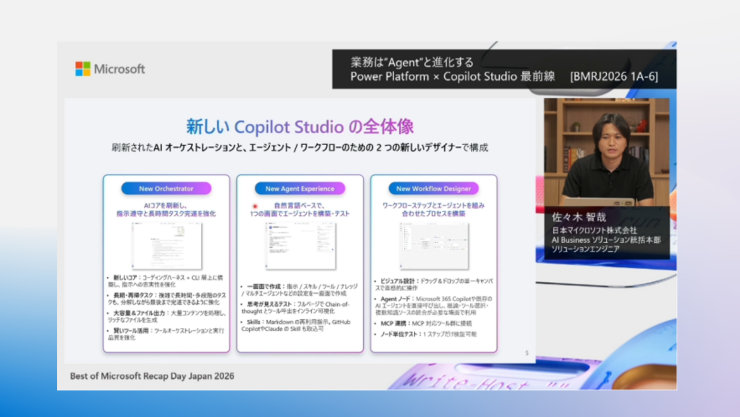Screen dimensions: 740x417
Task: Click AI Business ソリューション統括本部 text
Action: pos(606,240)
